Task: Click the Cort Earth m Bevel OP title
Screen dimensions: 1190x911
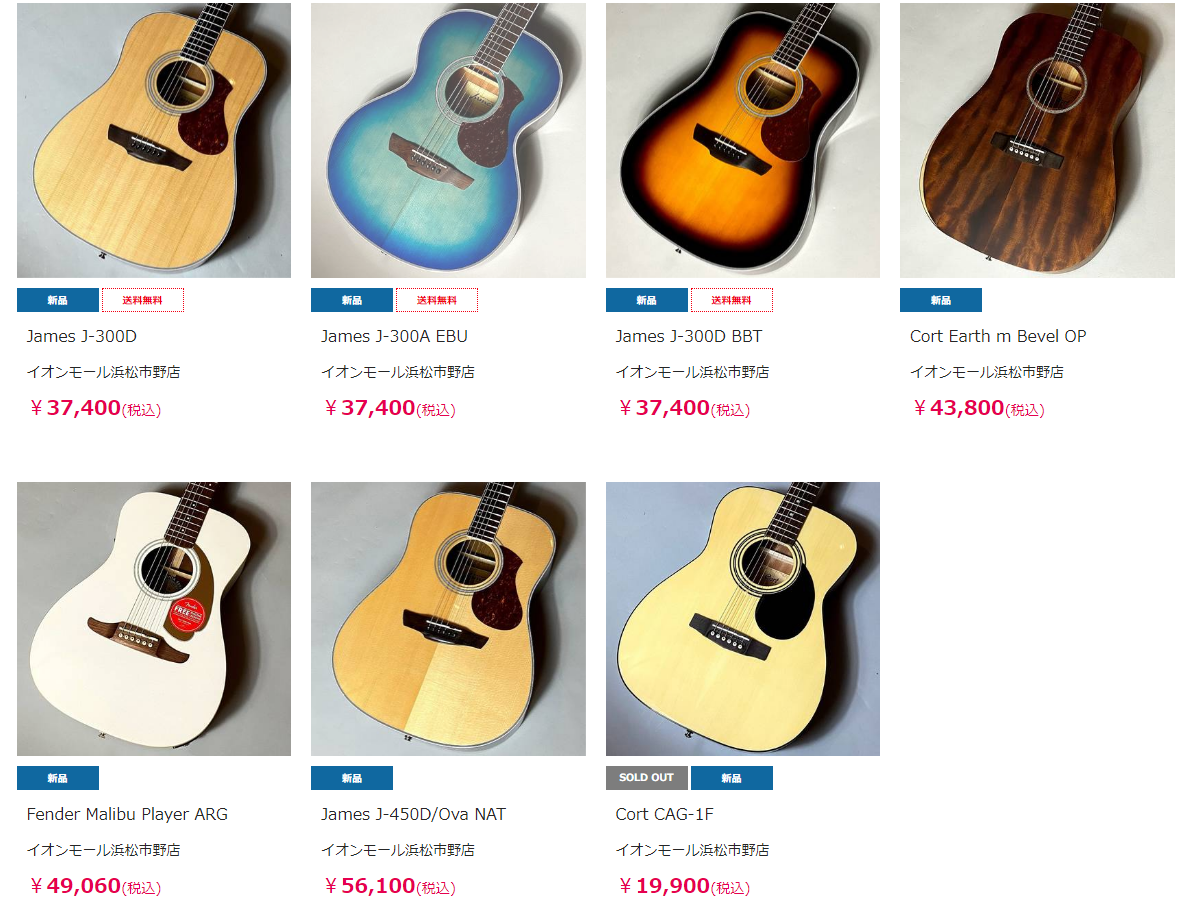Action: (x=998, y=336)
